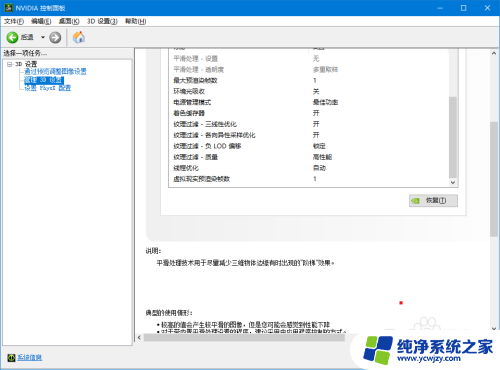The image size is (500, 370).
Task: Open the 3D 设置(3) menu
Action: tap(102, 21)
